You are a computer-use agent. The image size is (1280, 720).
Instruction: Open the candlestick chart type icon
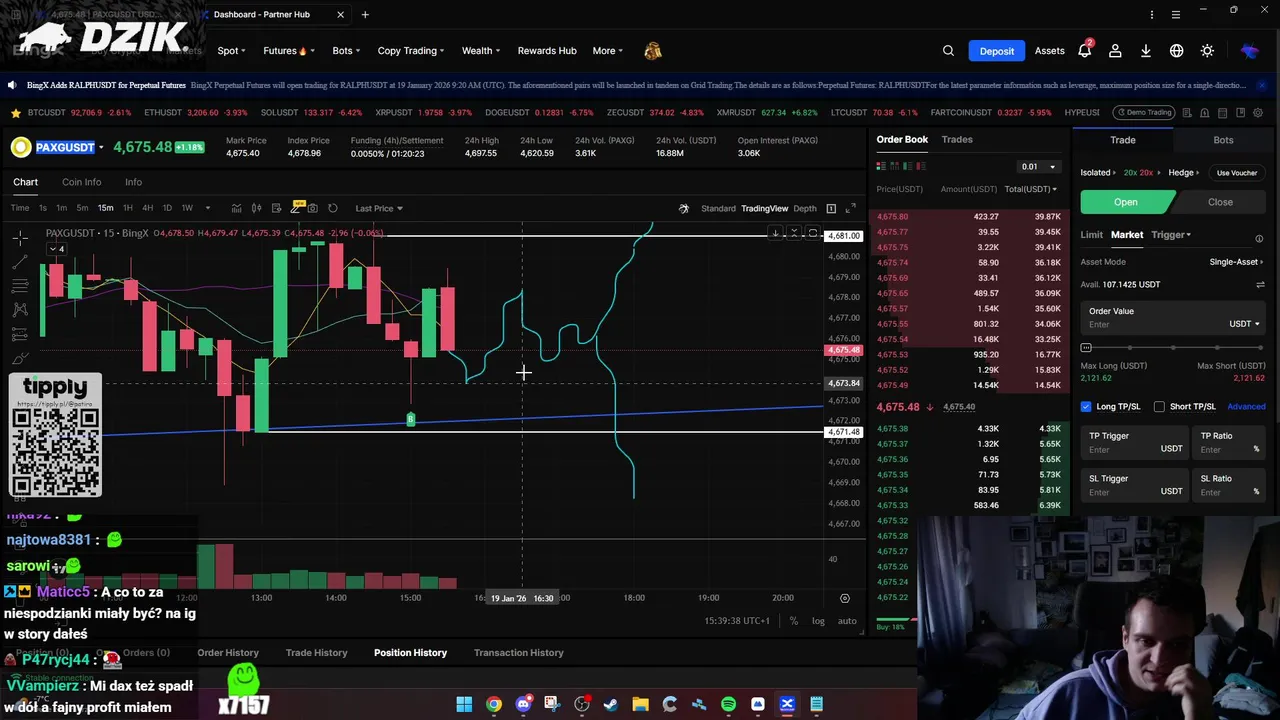[x=256, y=208]
